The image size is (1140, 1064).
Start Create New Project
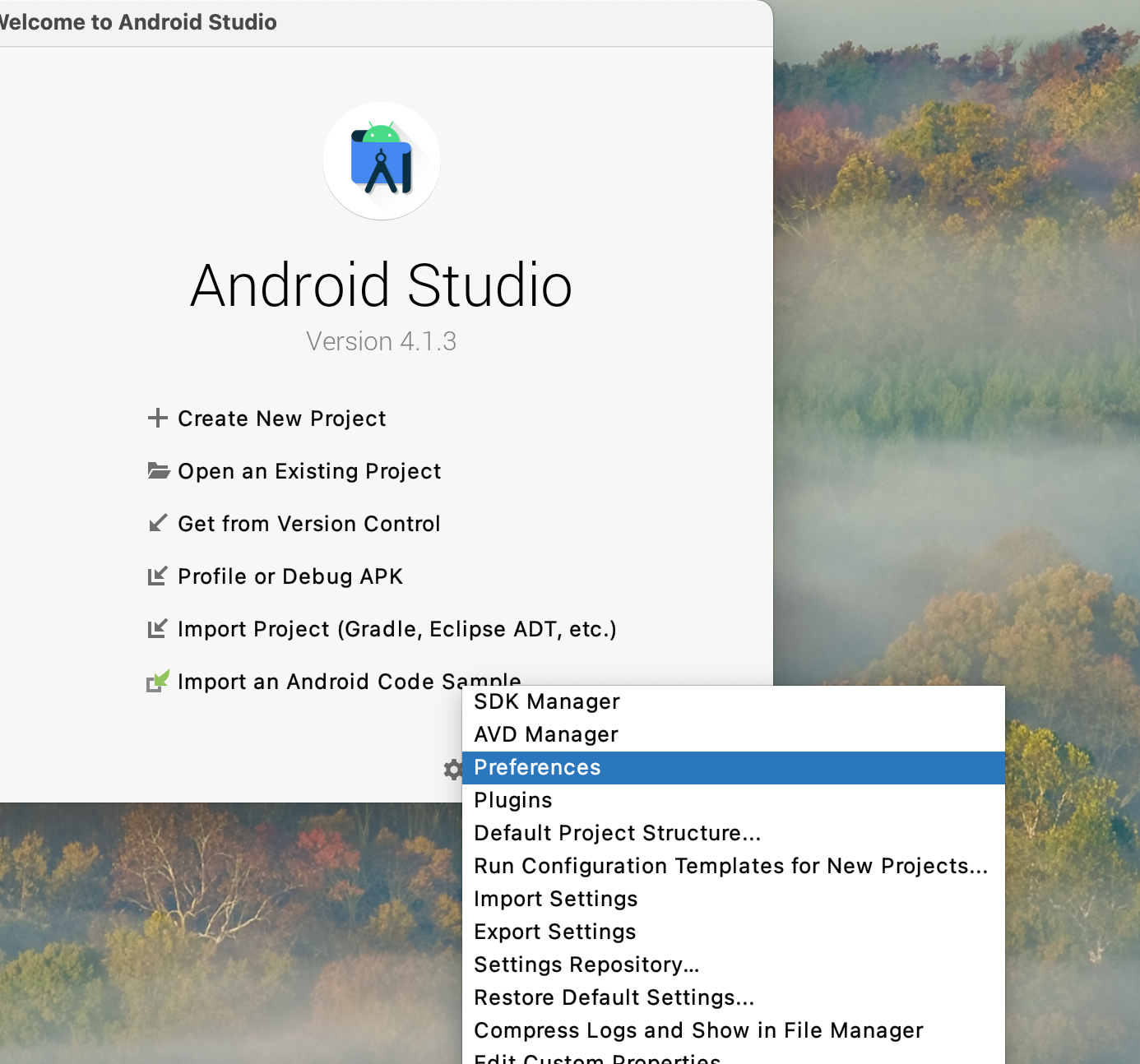coord(281,419)
